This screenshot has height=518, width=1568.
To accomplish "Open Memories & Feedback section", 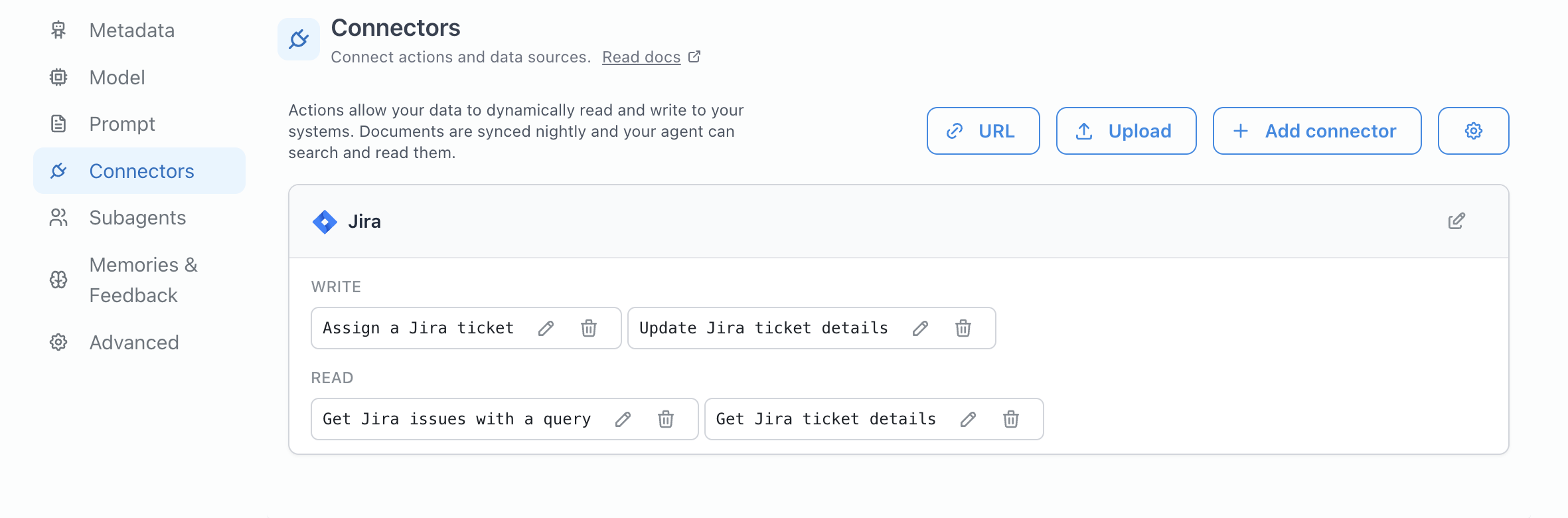I will tap(143, 280).
